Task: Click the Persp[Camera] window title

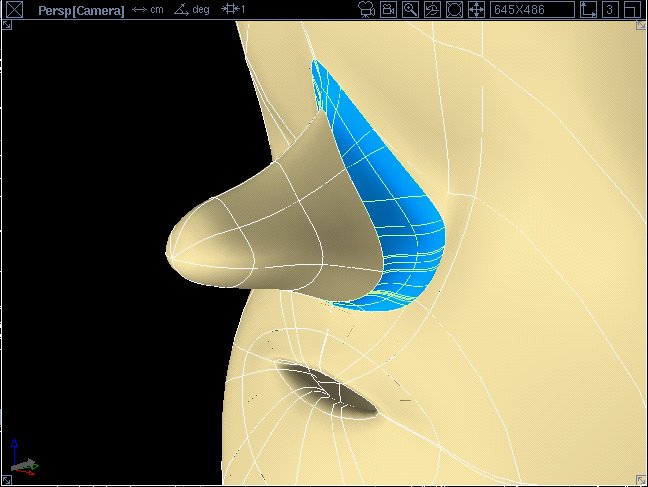Action: (81, 10)
